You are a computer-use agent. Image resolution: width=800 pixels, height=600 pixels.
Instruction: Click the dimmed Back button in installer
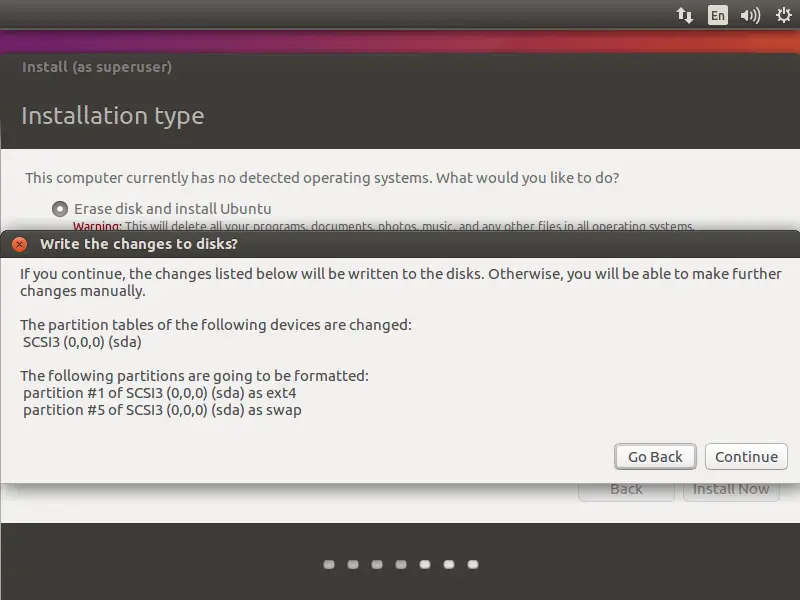pyautogui.click(x=626, y=490)
